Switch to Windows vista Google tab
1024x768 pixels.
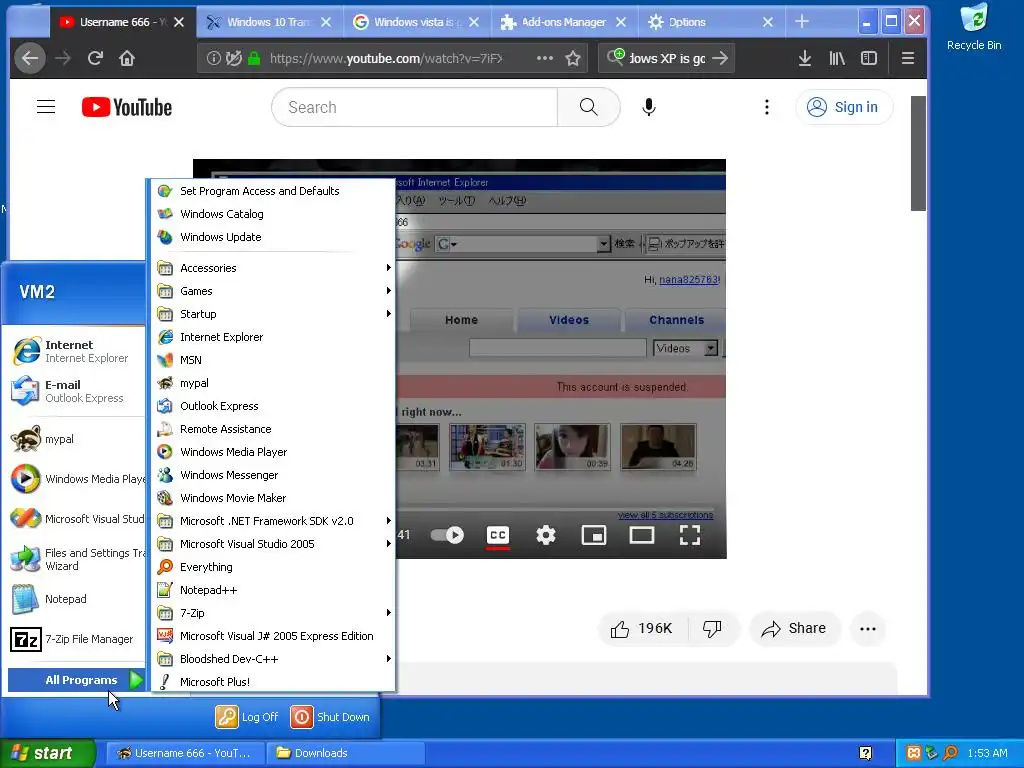click(416, 22)
